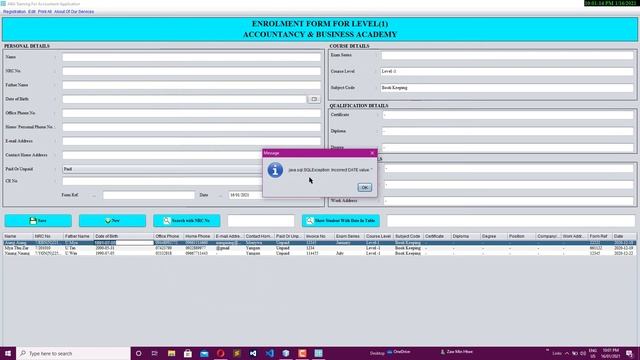Viewport: 640px width, 360px height.
Task: Select the highlighted first student row
Action: tap(320, 243)
